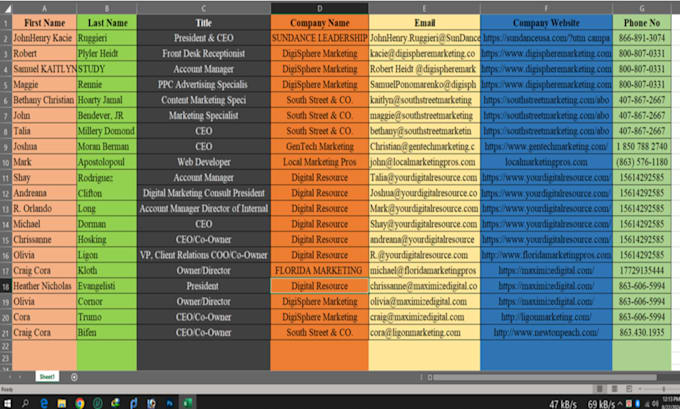Click cell 'Millery Domond'
680x409 pixels.
click(x=107, y=131)
